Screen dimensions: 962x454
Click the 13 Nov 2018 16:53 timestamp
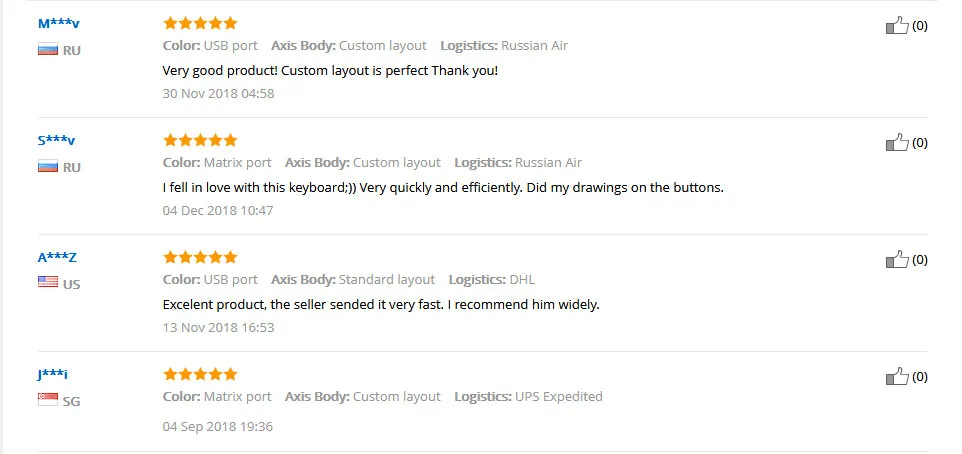point(218,327)
